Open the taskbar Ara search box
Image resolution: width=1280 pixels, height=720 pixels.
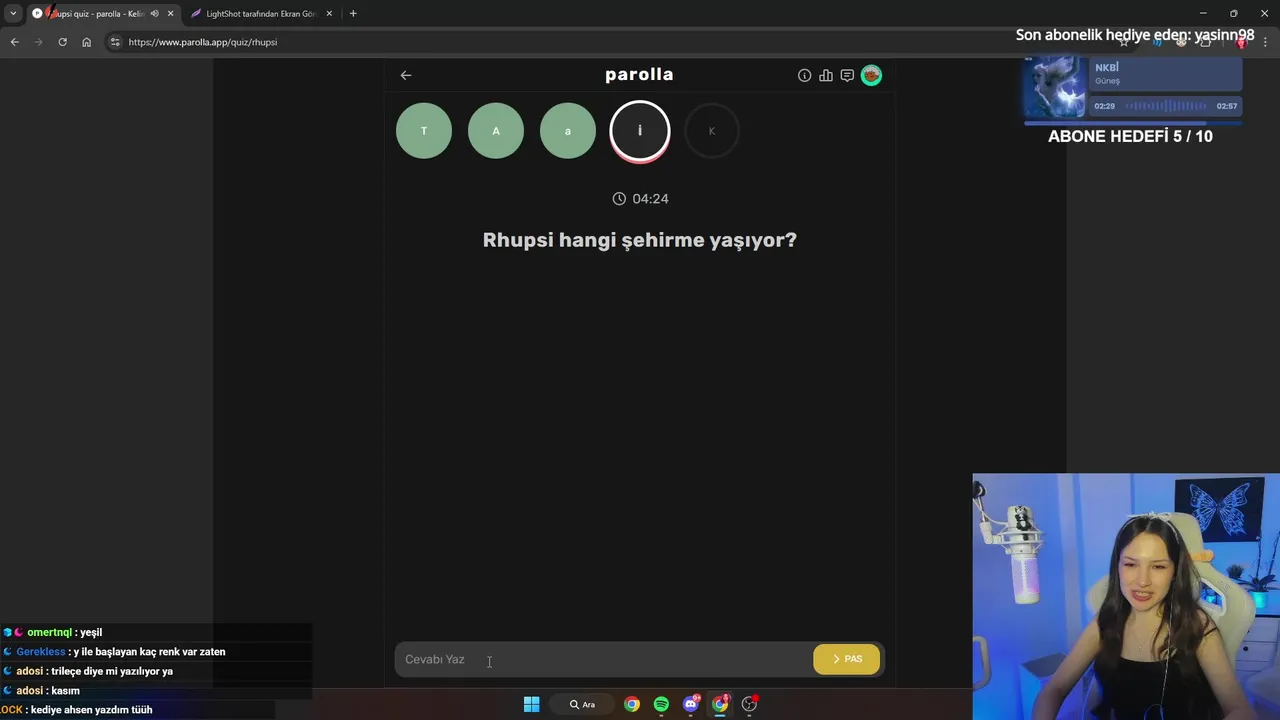pyautogui.click(x=582, y=704)
